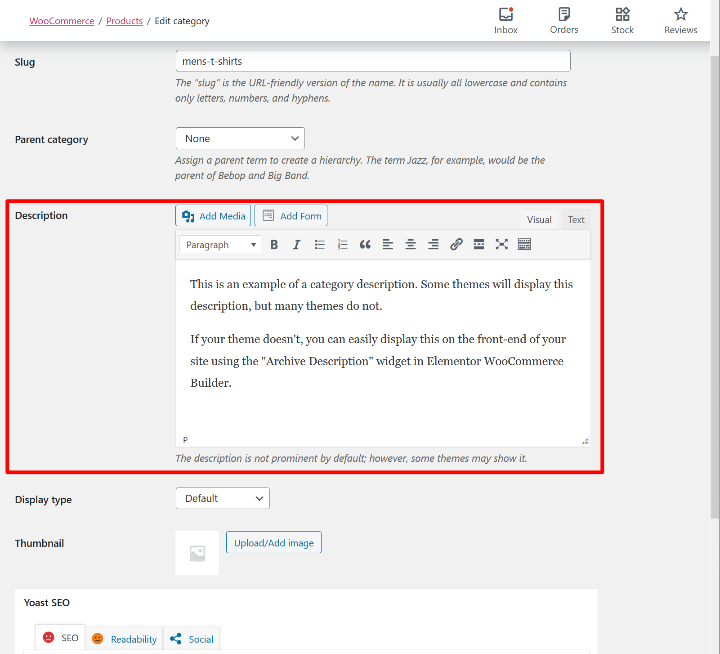The height and width of the screenshot is (654, 720).
Task: Switch to the Text editor tab
Action: [x=576, y=220]
